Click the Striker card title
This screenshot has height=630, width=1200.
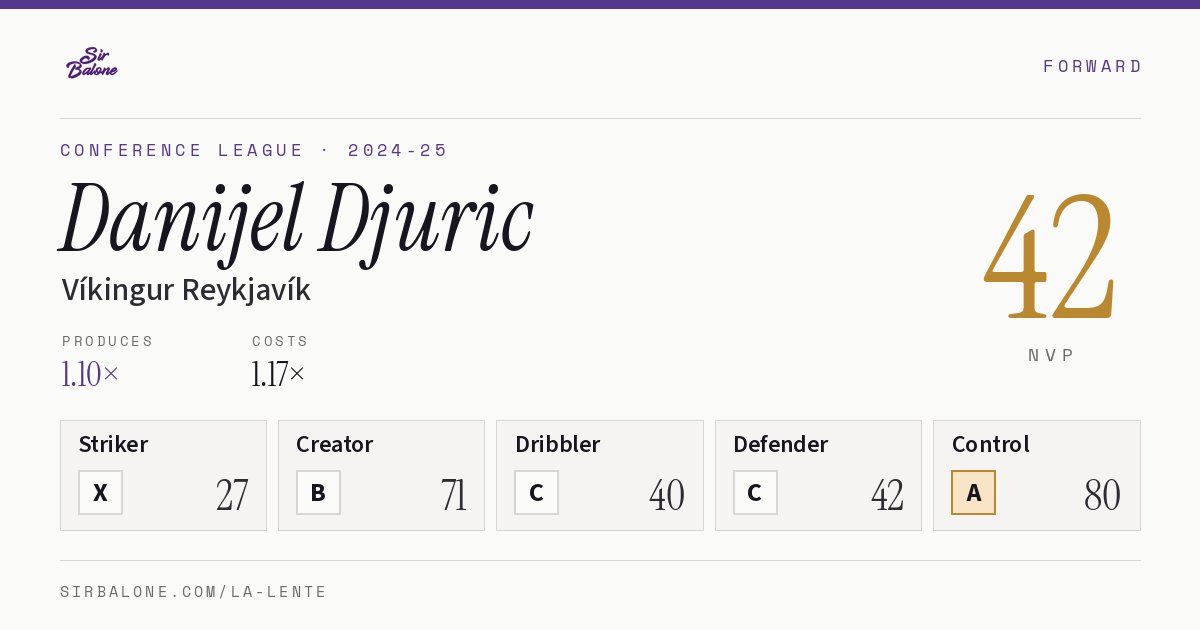click(x=113, y=444)
